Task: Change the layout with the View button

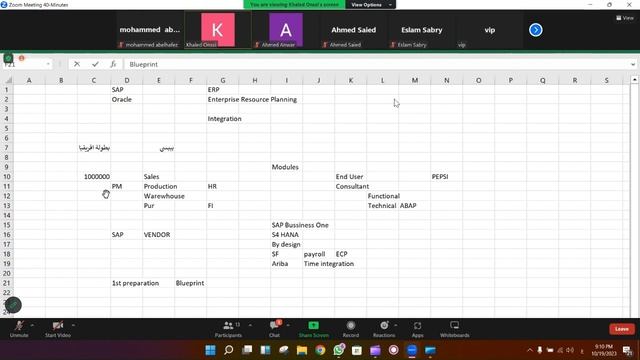Action: coord(625,18)
